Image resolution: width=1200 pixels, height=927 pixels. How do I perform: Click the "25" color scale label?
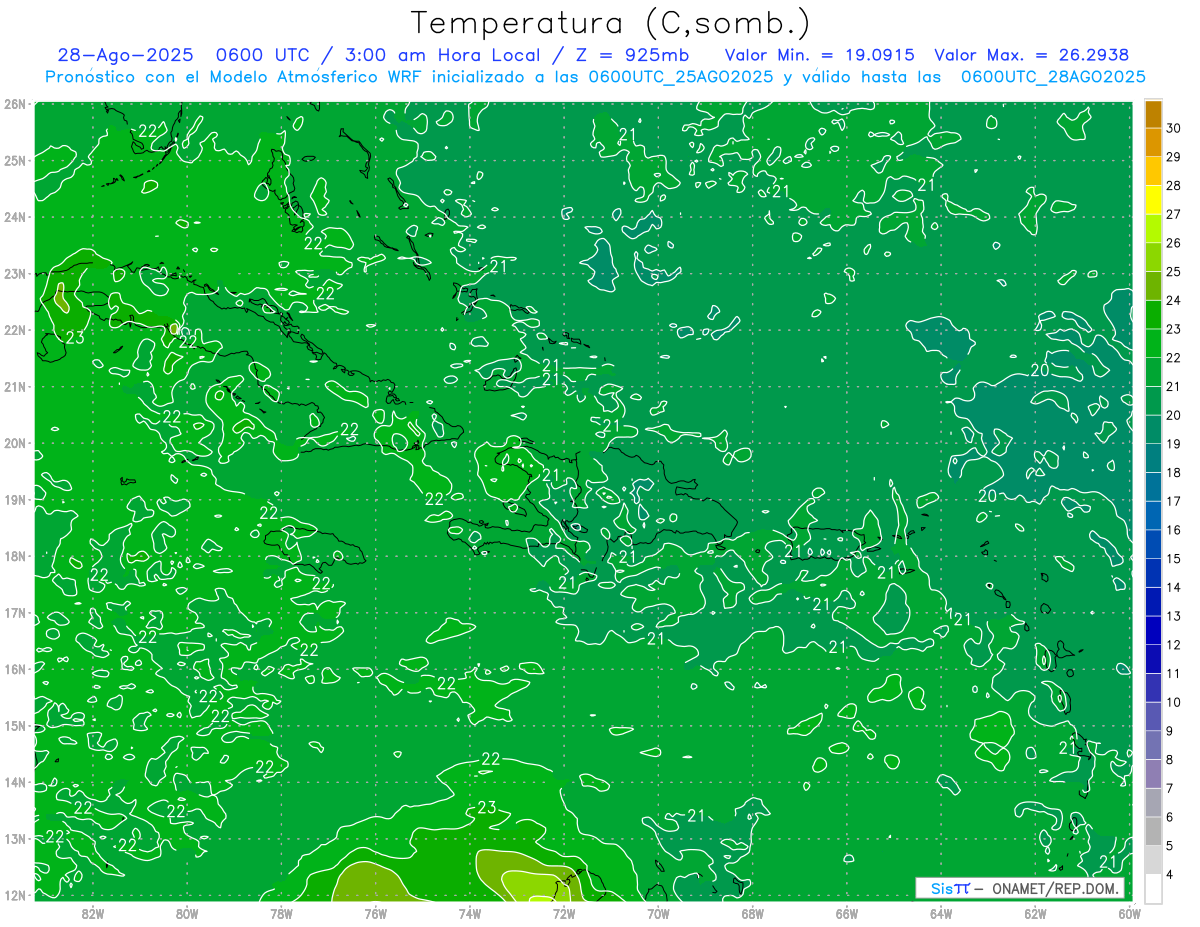(x=1174, y=272)
